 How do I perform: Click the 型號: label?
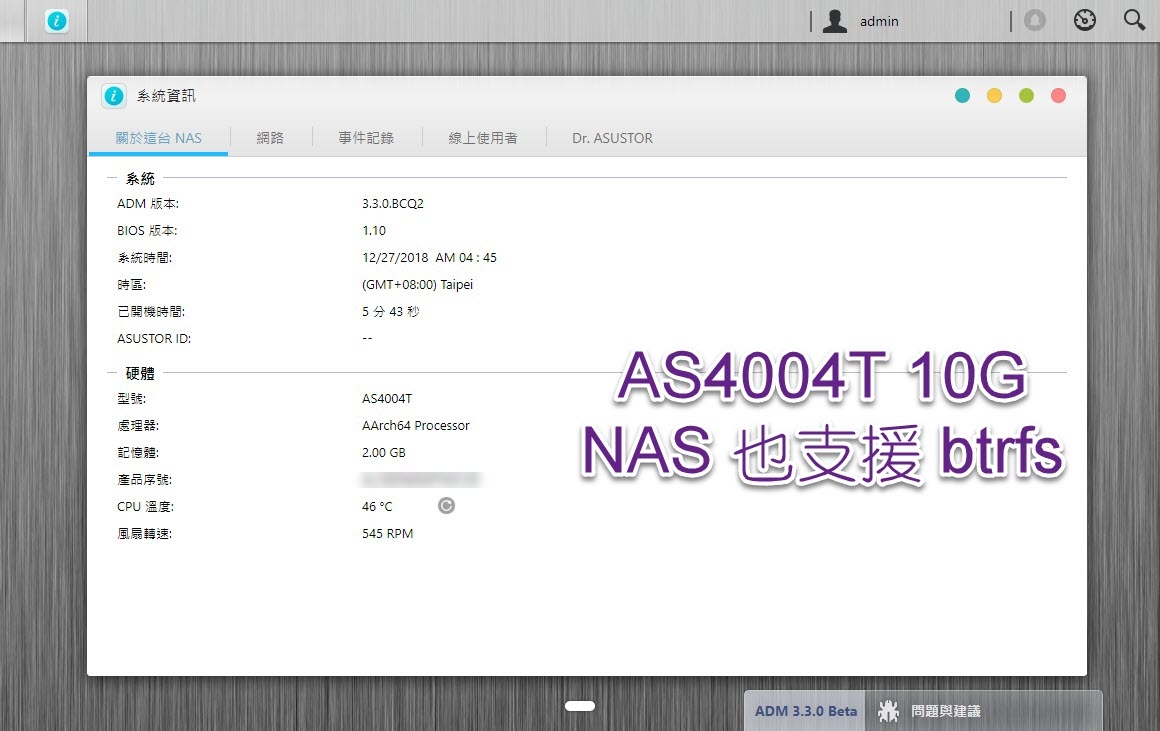[132, 399]
